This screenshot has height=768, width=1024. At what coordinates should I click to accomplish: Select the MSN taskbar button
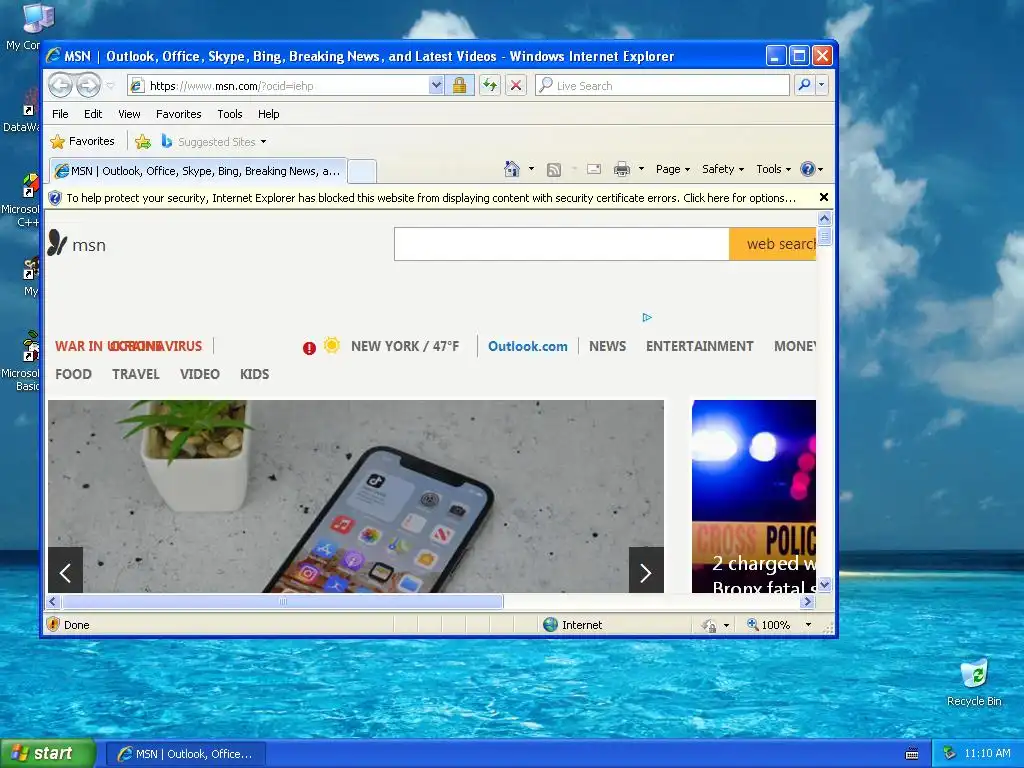pyautogui.click(x=186, y=754)
